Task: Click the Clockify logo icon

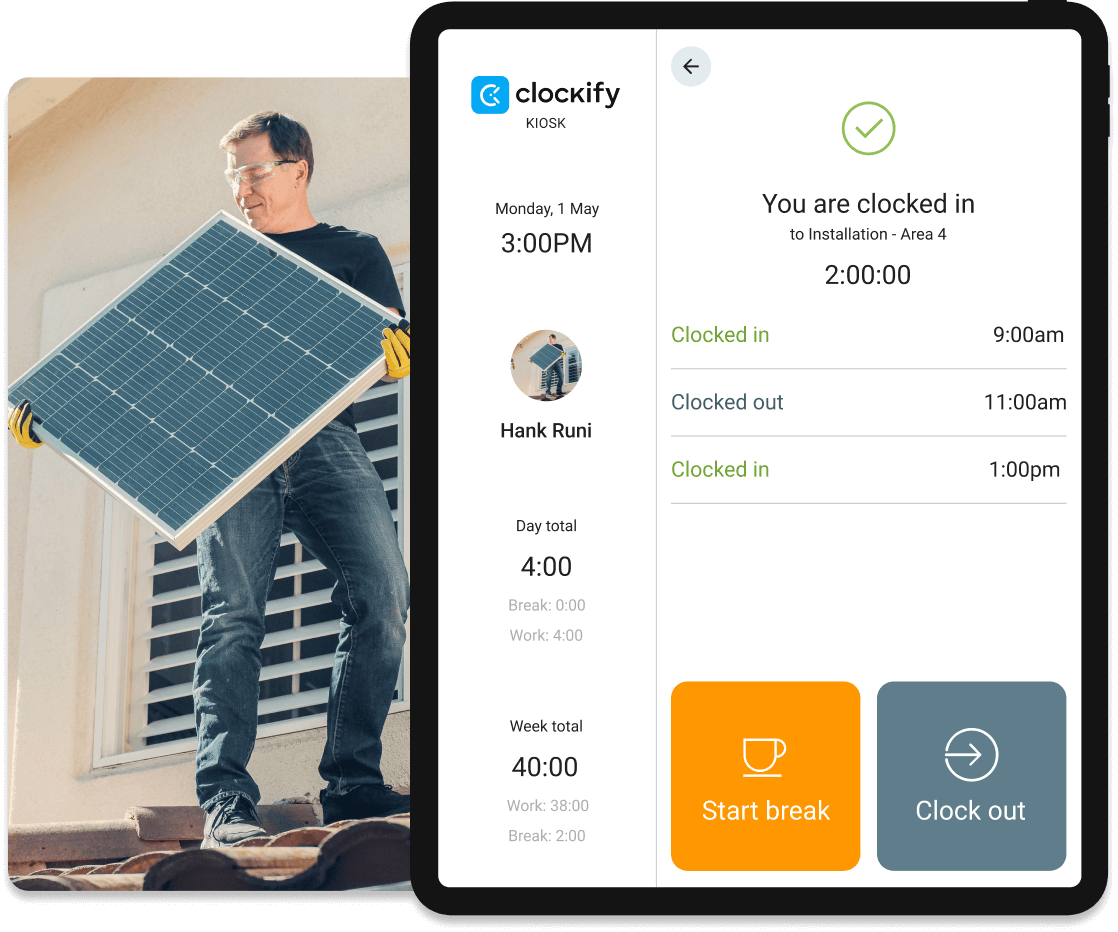Action: [490, 95]
